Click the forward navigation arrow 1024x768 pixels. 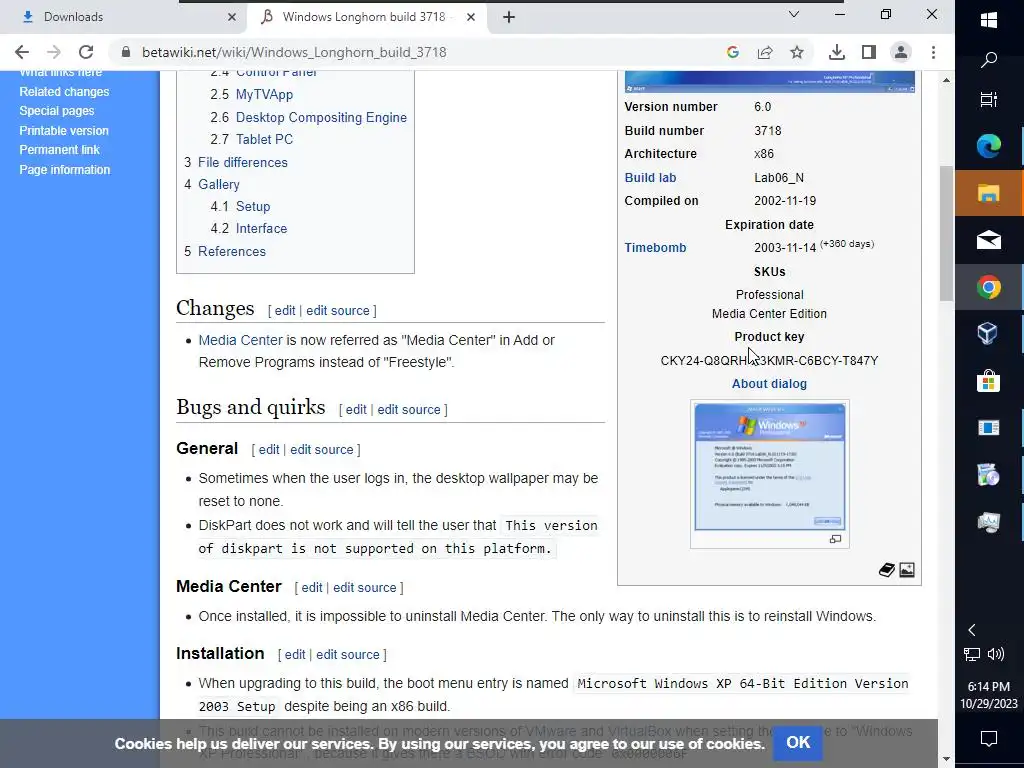54,52
